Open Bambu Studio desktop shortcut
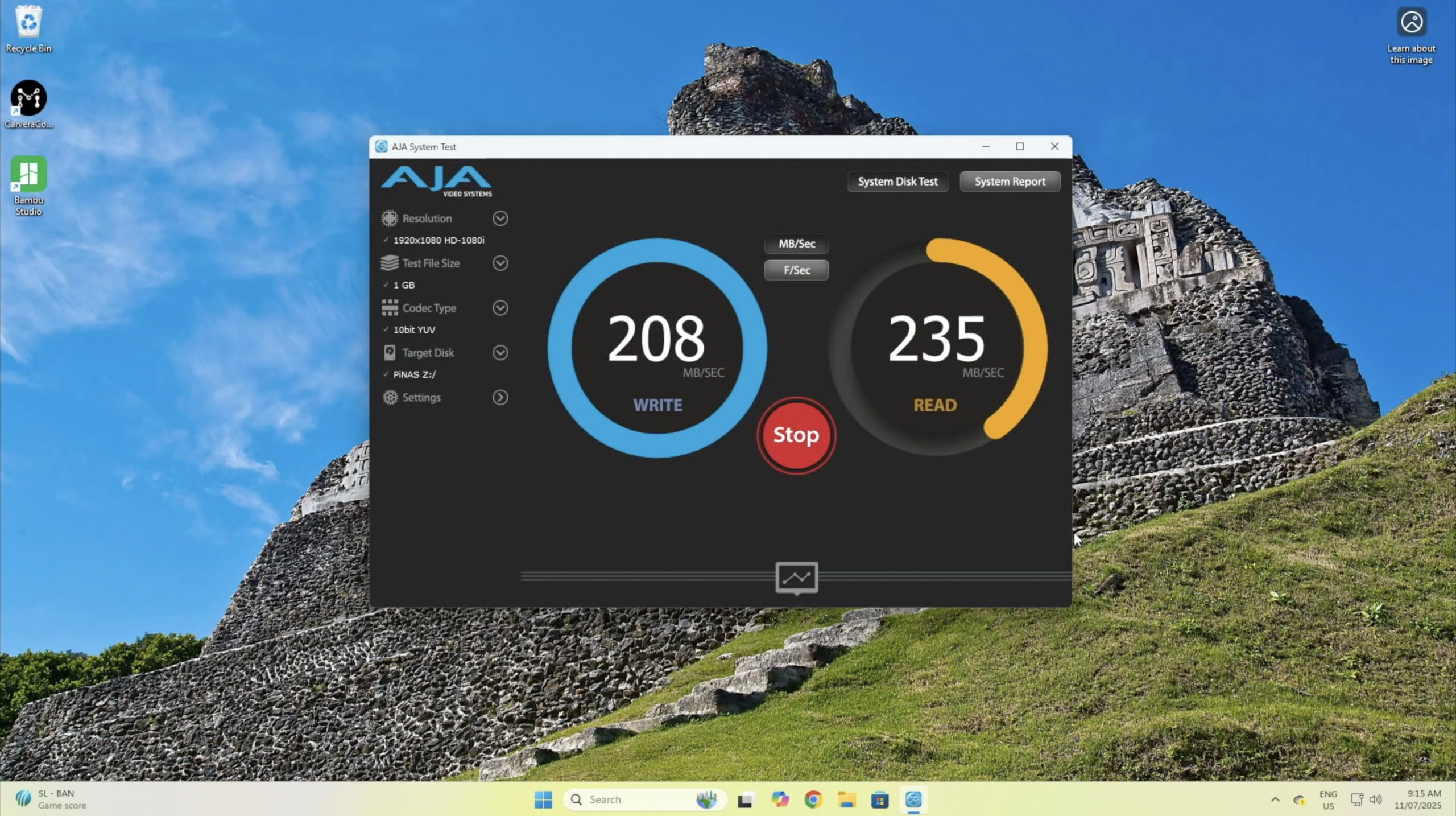The height and width of the screenshot is (816, 1456). pyautogui.click(x=28, y=174)
